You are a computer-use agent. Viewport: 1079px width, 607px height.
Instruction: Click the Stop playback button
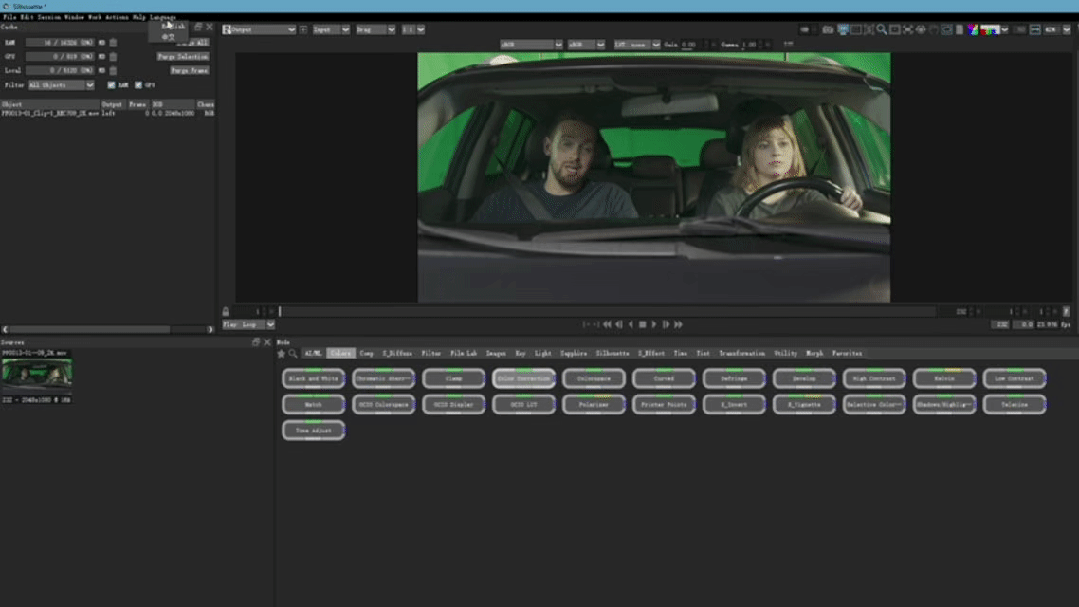(642, 325)
